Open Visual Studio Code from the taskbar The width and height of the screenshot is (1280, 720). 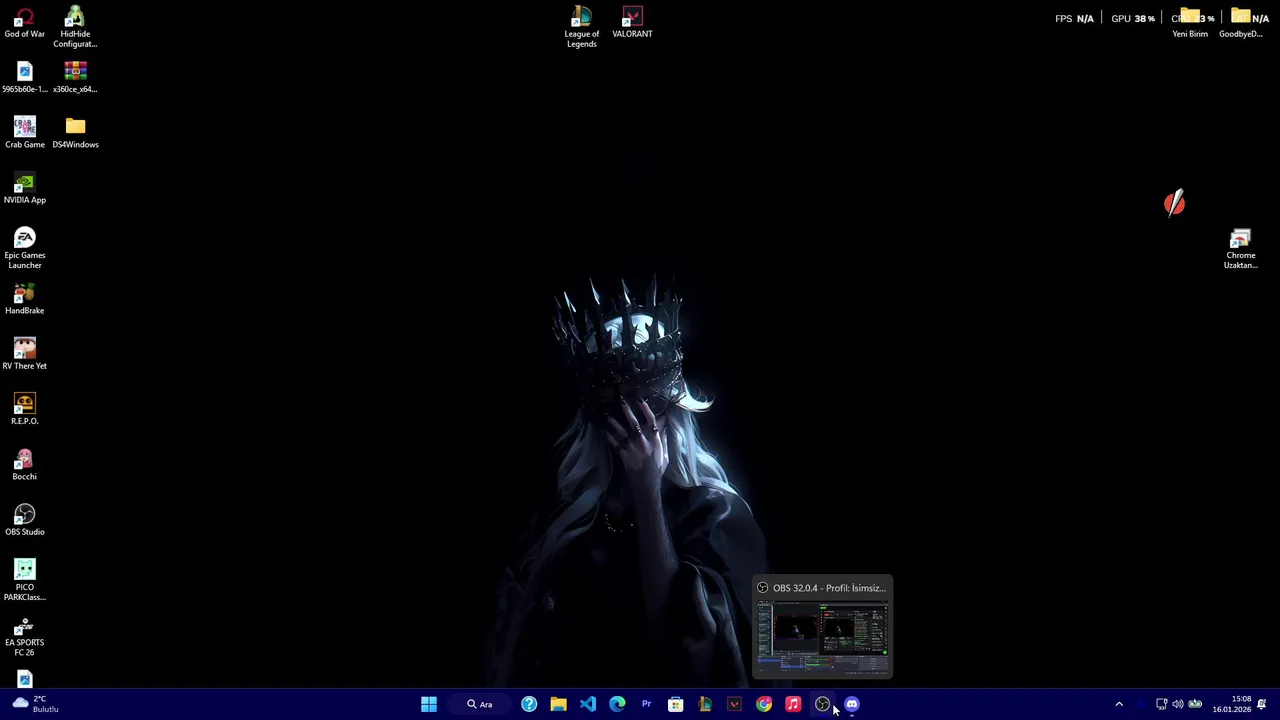[588, 704]
